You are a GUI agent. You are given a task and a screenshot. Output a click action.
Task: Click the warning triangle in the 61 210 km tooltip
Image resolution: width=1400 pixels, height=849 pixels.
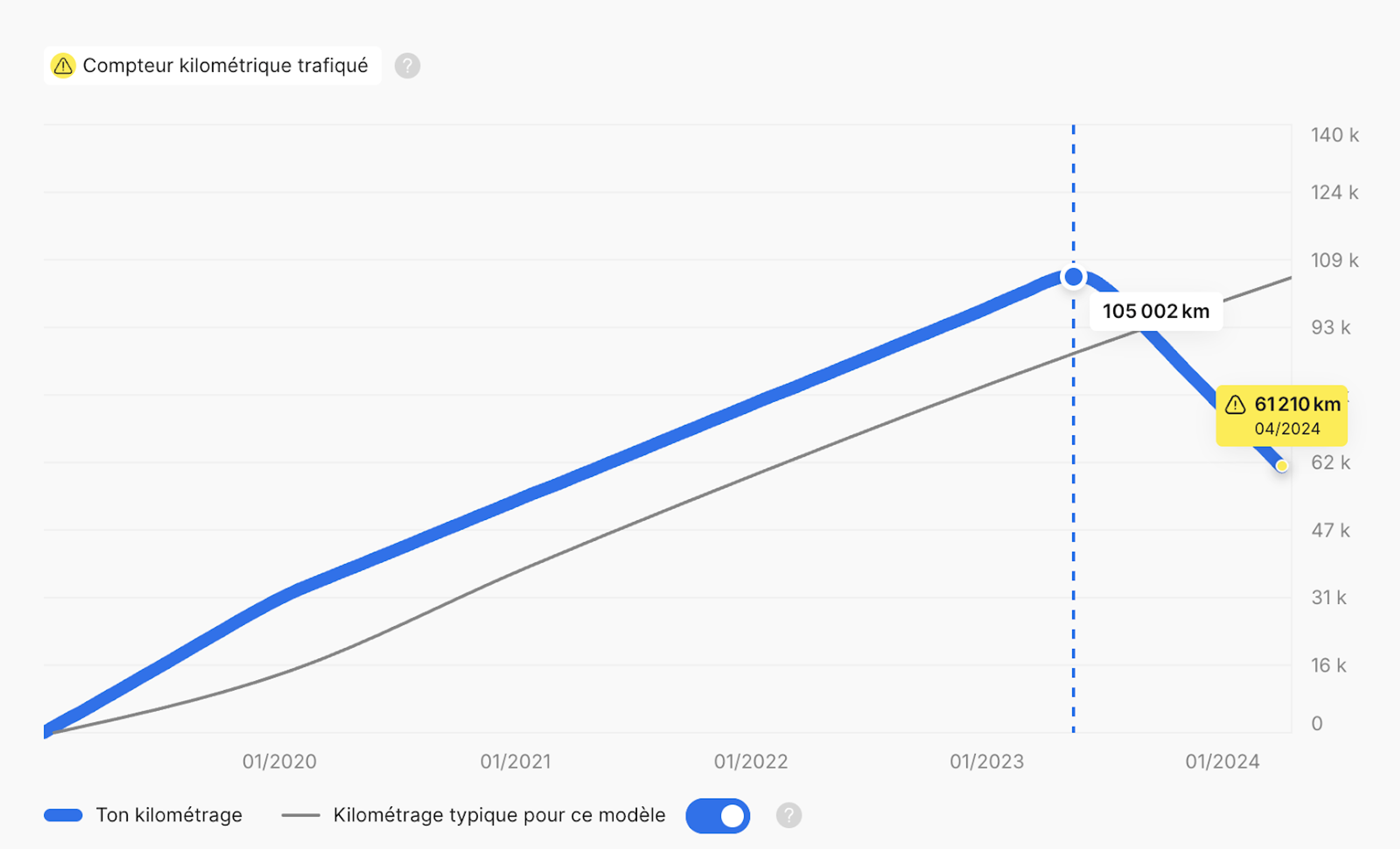pos(1234,404)
